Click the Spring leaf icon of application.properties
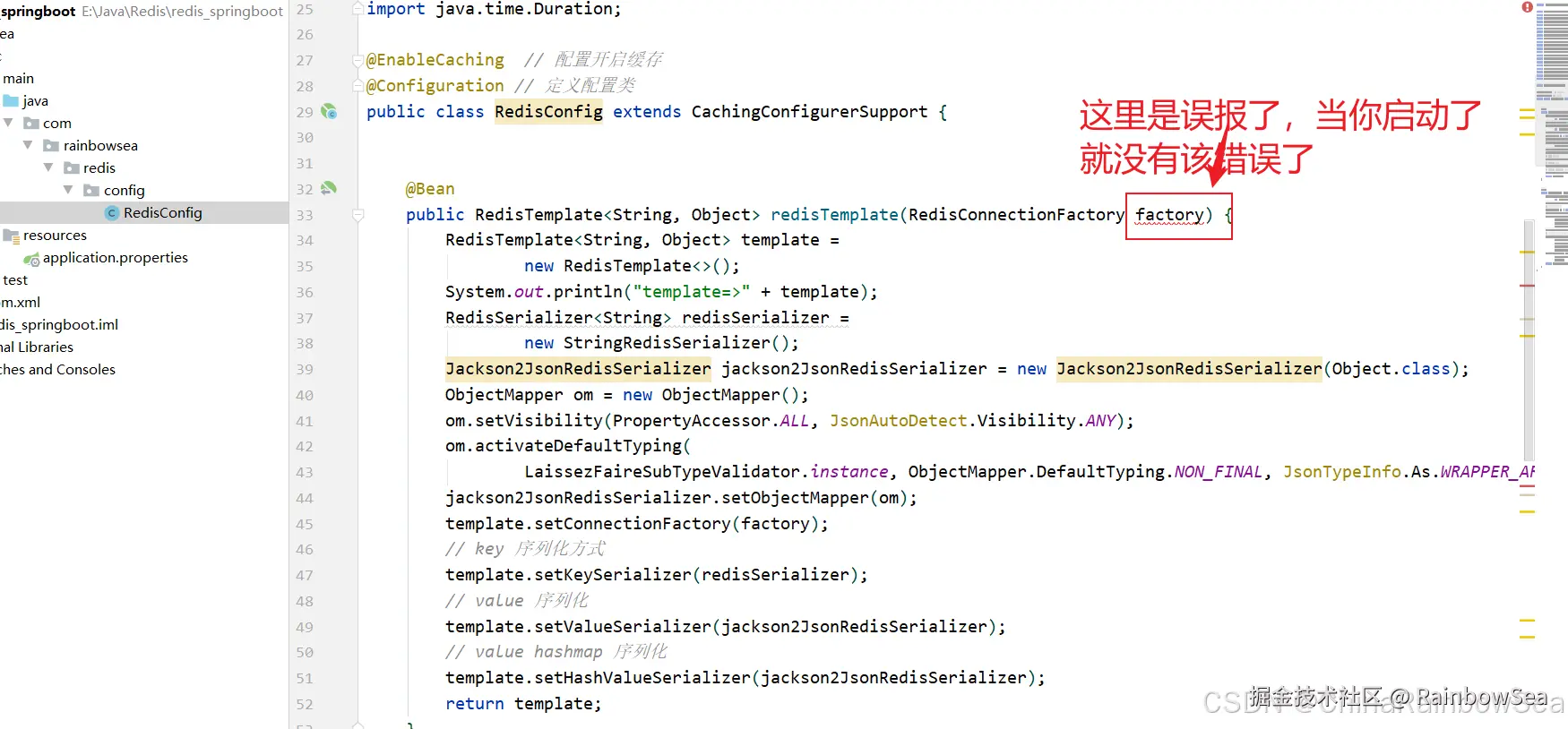 tap(31, 259)
